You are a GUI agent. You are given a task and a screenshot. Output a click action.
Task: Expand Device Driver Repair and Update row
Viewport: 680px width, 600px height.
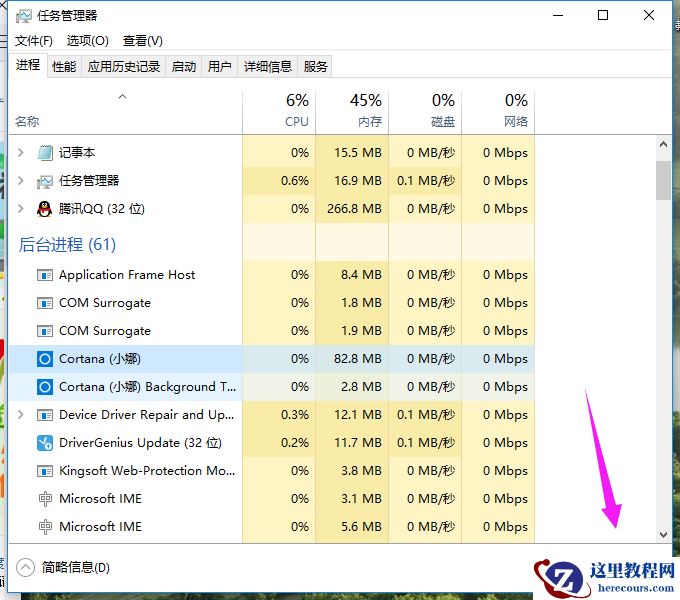pyautogui.click(x=20, y=415)
